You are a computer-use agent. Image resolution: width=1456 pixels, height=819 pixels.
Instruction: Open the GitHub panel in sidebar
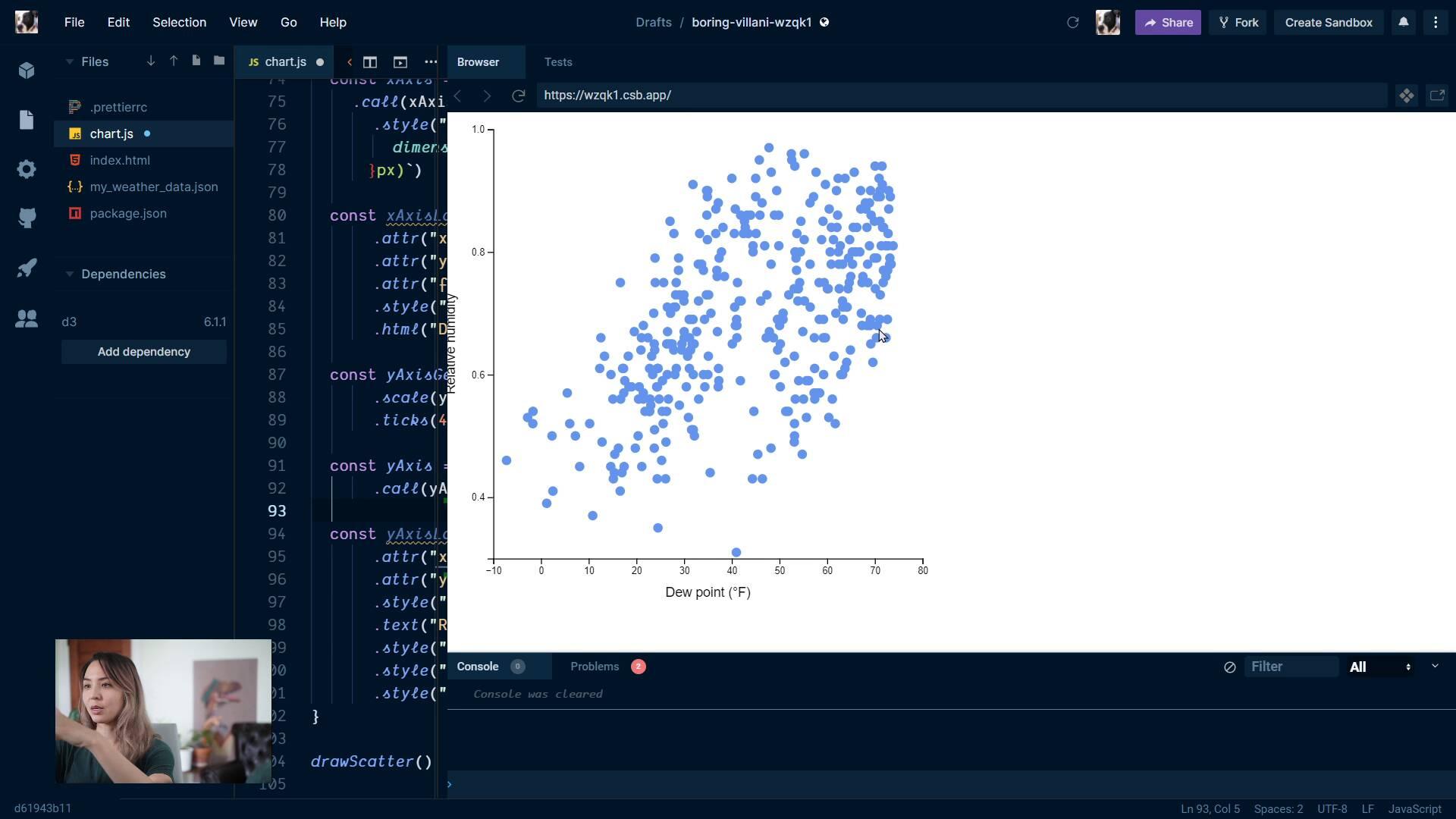click(27, 218)
